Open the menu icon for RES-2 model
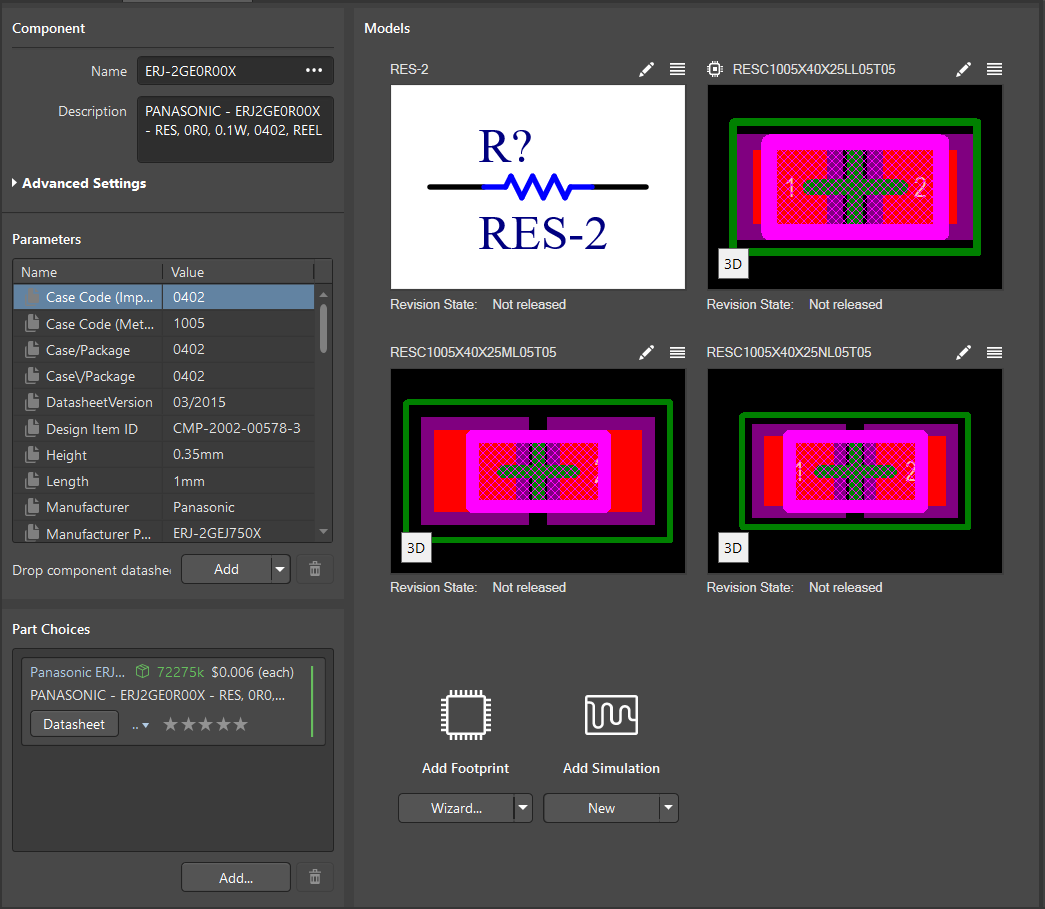Image resolution: width=1045 pixels, height=909 pixels. click(x=678, y=69)
